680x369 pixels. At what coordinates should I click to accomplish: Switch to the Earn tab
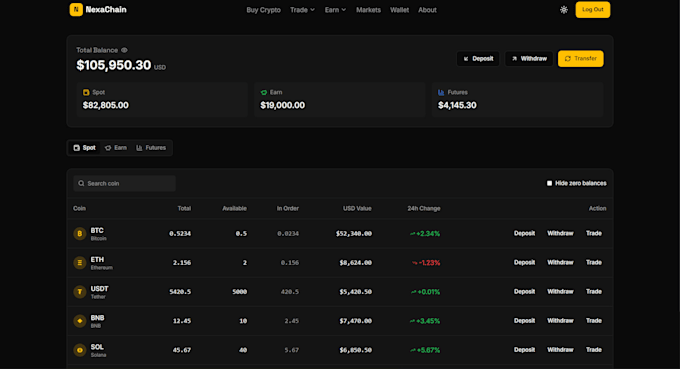pos(116,148)
